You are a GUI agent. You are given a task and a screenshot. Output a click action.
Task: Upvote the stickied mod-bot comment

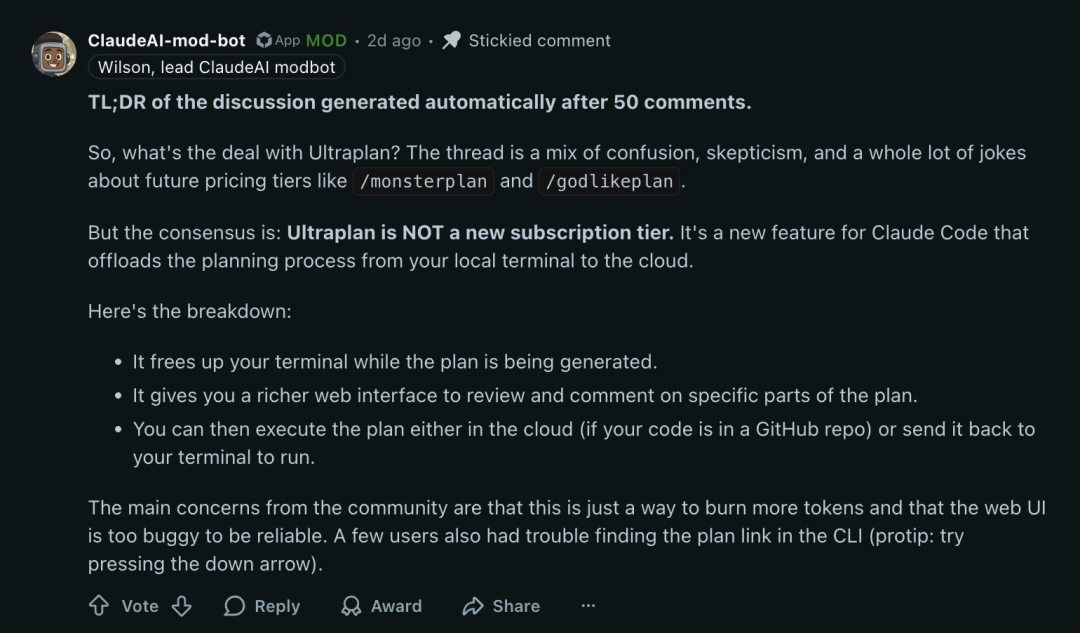click(x=99, y=606)
